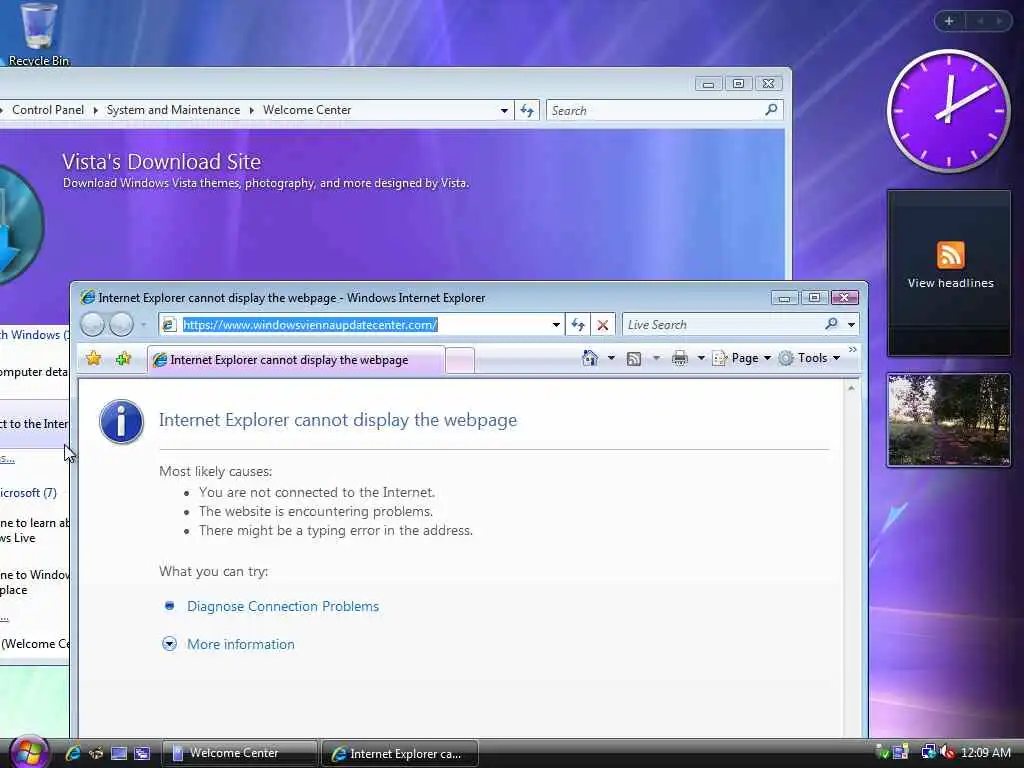Click the Refresh button in Internet Explorer
The width and height of the screenshot is (1024, 768).
point(577,325)
